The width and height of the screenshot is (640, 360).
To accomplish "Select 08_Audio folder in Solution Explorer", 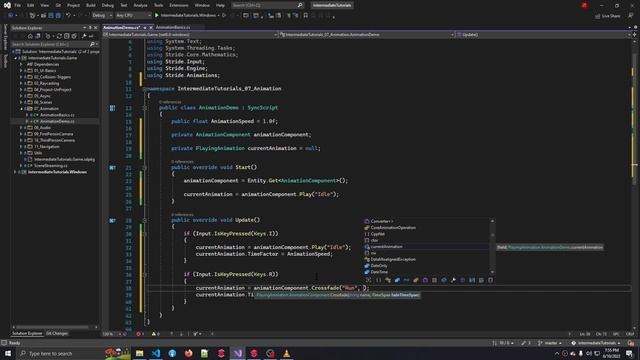I will pos(42,128).
